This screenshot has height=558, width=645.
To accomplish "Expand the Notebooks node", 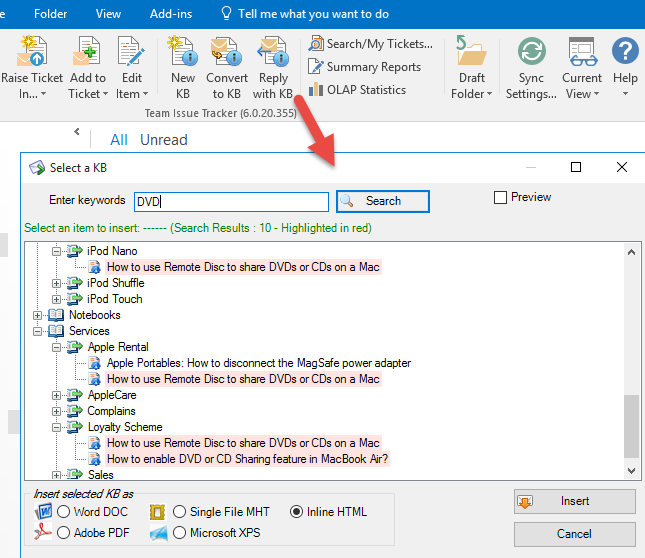I will [37, 315].
